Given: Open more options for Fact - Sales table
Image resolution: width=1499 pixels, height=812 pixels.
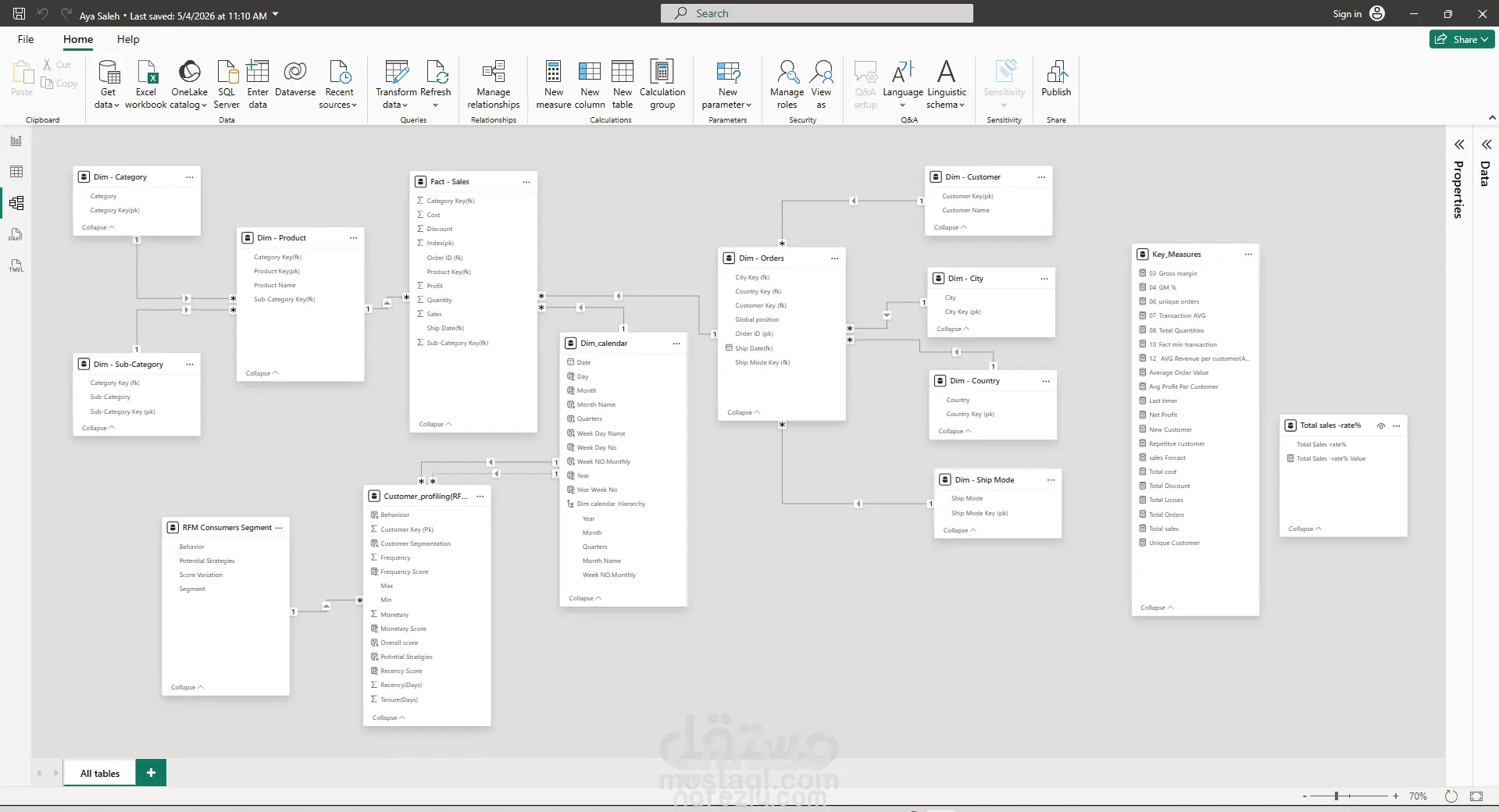Looking at the screenshot, I should [526, 182].
